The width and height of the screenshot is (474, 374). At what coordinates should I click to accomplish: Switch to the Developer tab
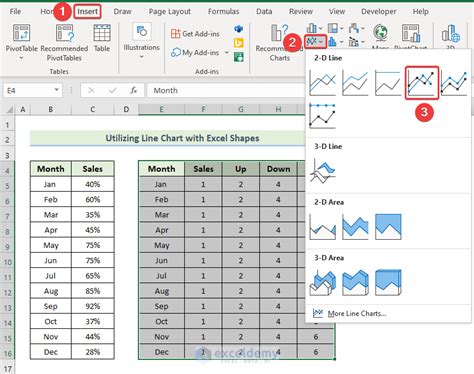[379, 12]
